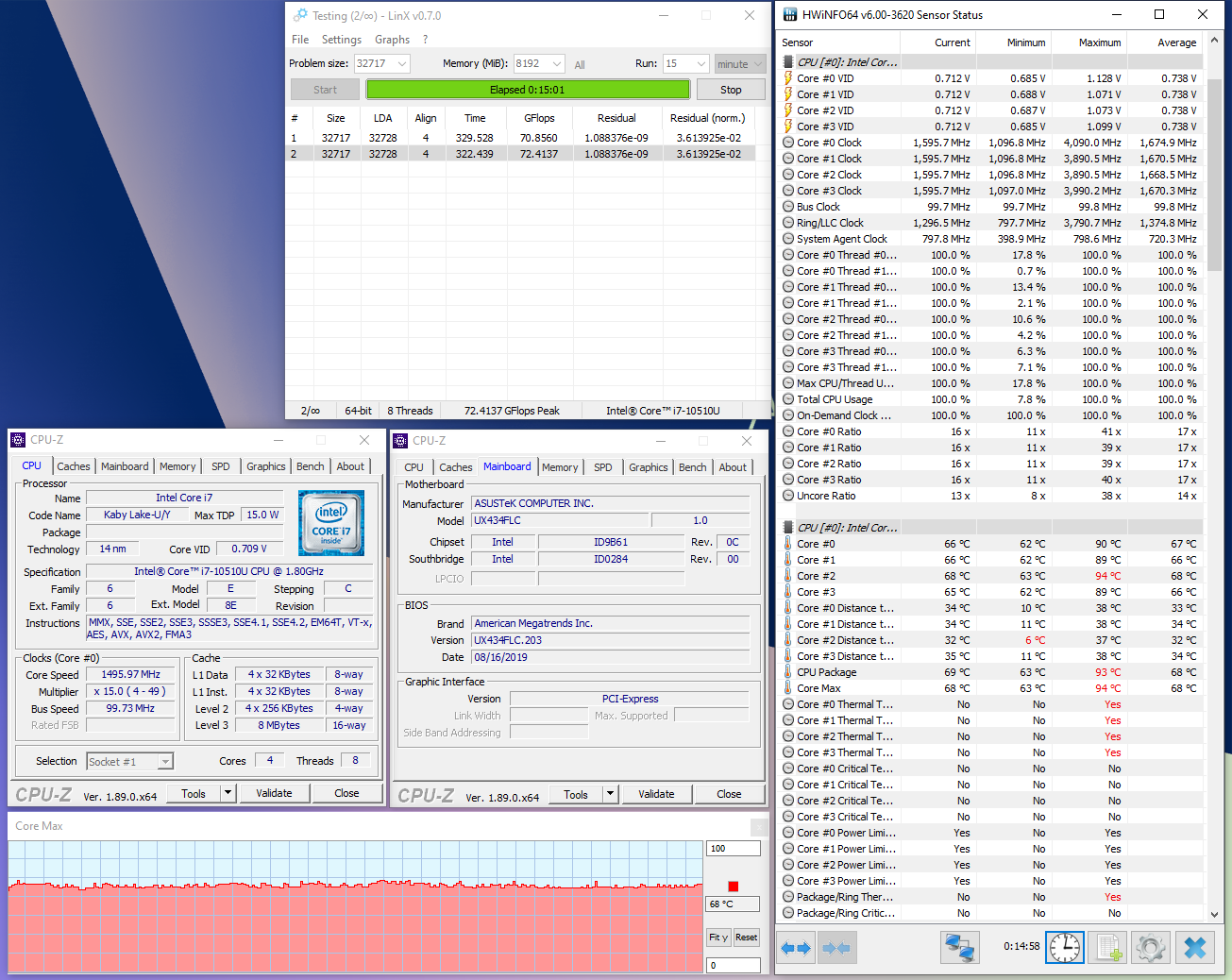Image resolution: width=1232 pixels, height=980 pixels.
Task: Click the second CPU [#0] group chip icon
Action: point(788,528)
